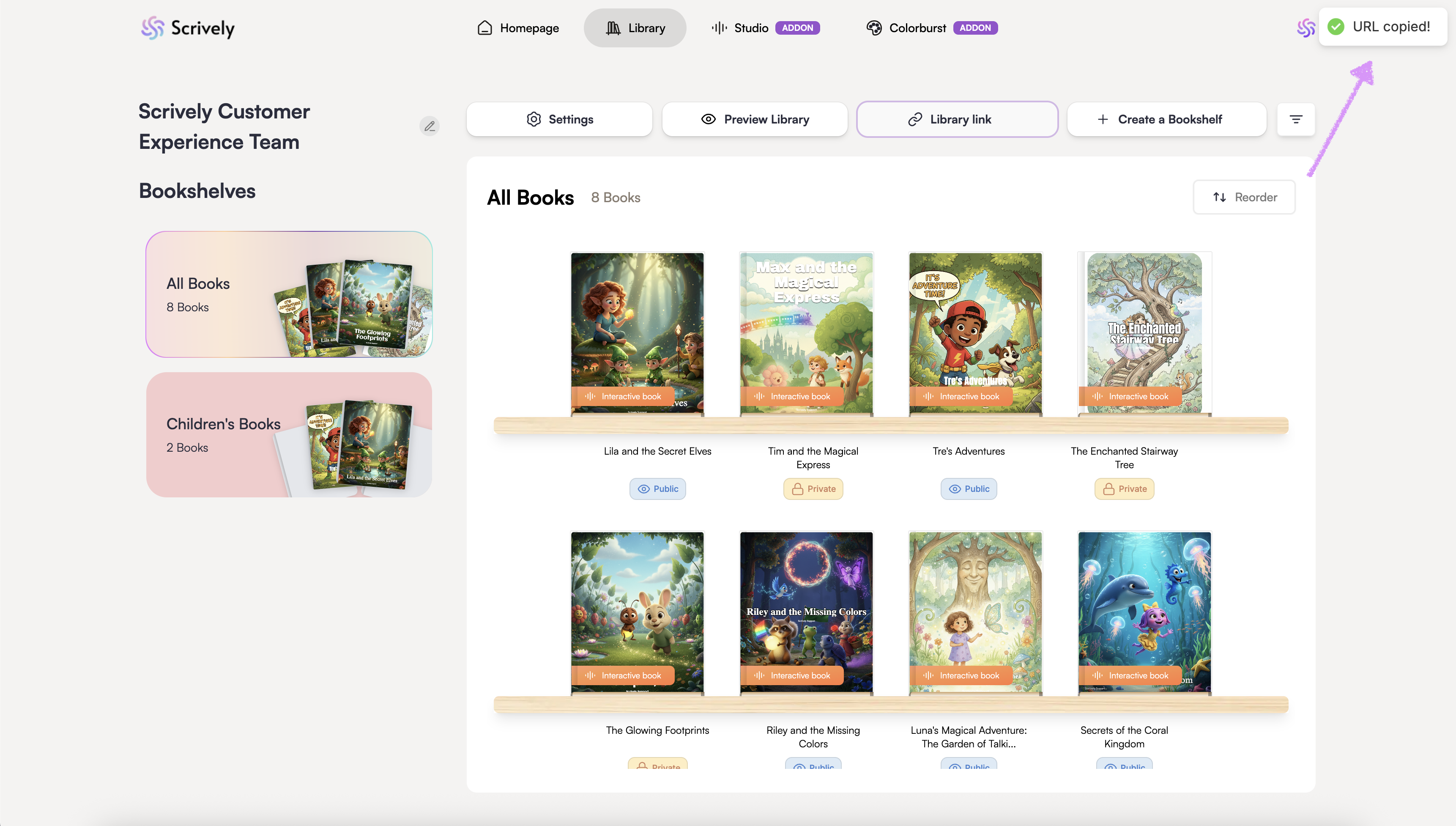Select the Library tab
The image size is (1456, 826).
(x=635, y=28)
